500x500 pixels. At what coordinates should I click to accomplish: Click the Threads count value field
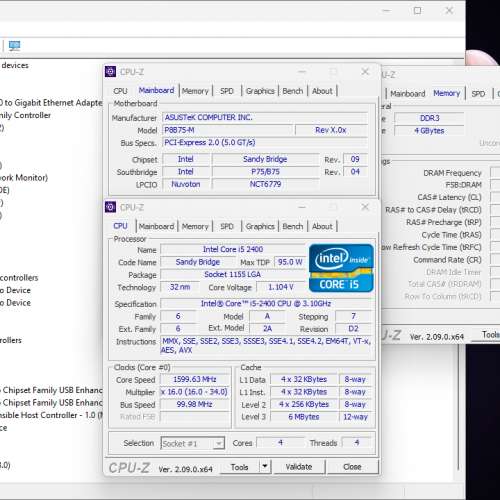click(357, 443)
